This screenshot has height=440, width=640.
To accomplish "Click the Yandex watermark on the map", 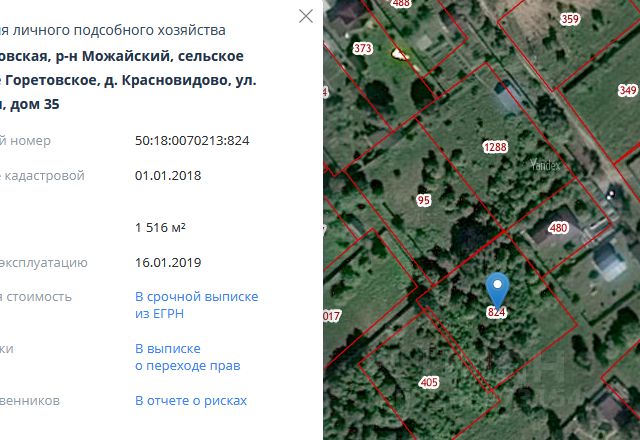I will (x=545, y=165).
